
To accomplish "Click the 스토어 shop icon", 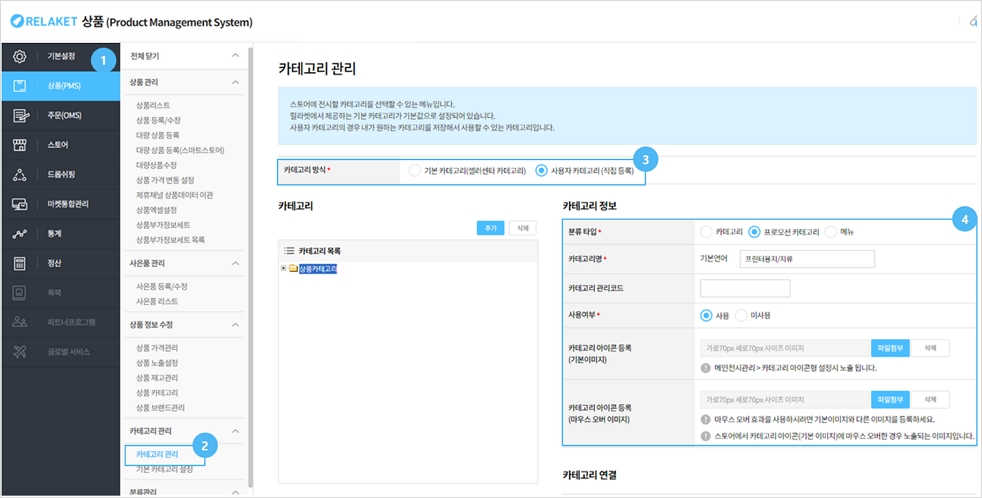I will point(20,145).
